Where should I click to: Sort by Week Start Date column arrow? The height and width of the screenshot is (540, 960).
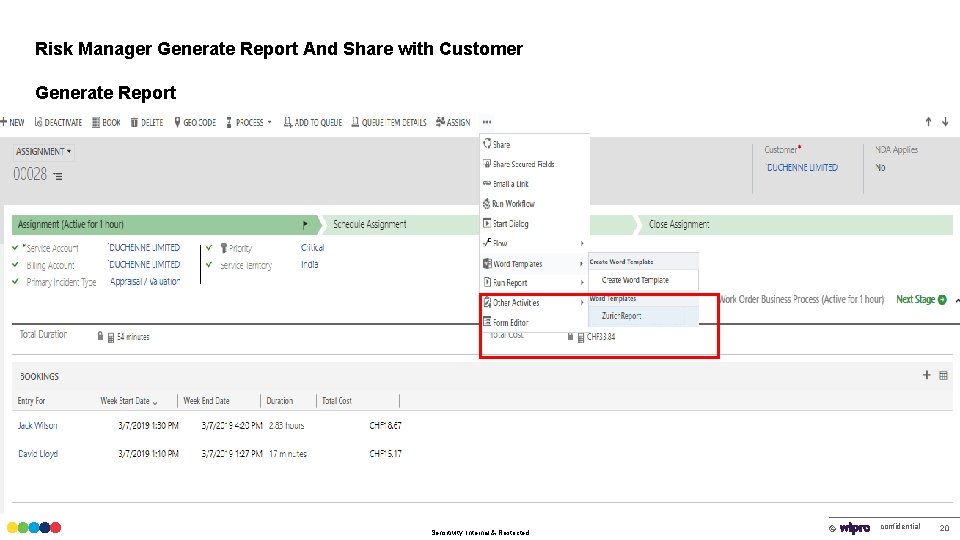click(x=155, y=402)
